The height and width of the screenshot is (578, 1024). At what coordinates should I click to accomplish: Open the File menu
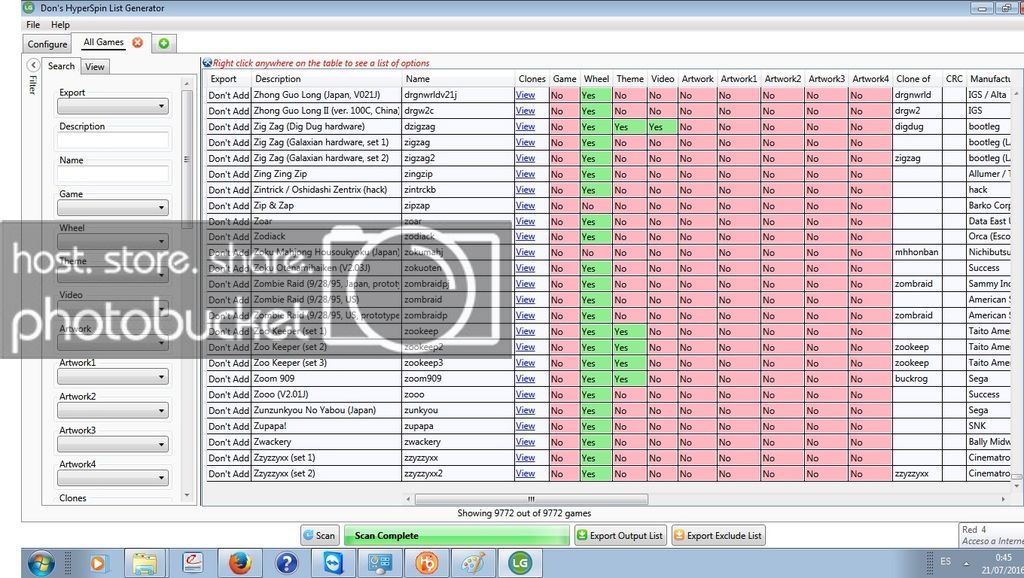coord(33,24)
